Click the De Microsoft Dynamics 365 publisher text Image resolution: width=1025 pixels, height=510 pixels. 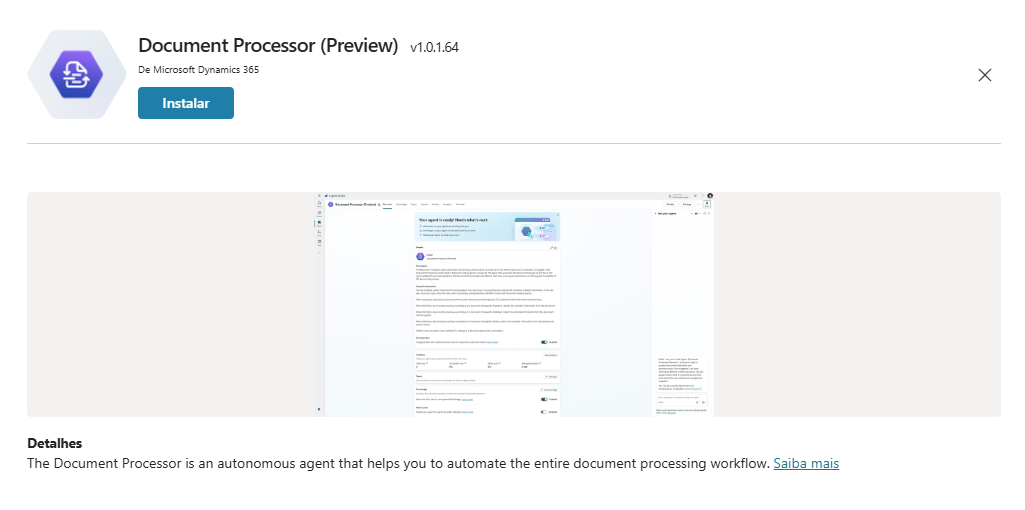[x=199, y=69]
